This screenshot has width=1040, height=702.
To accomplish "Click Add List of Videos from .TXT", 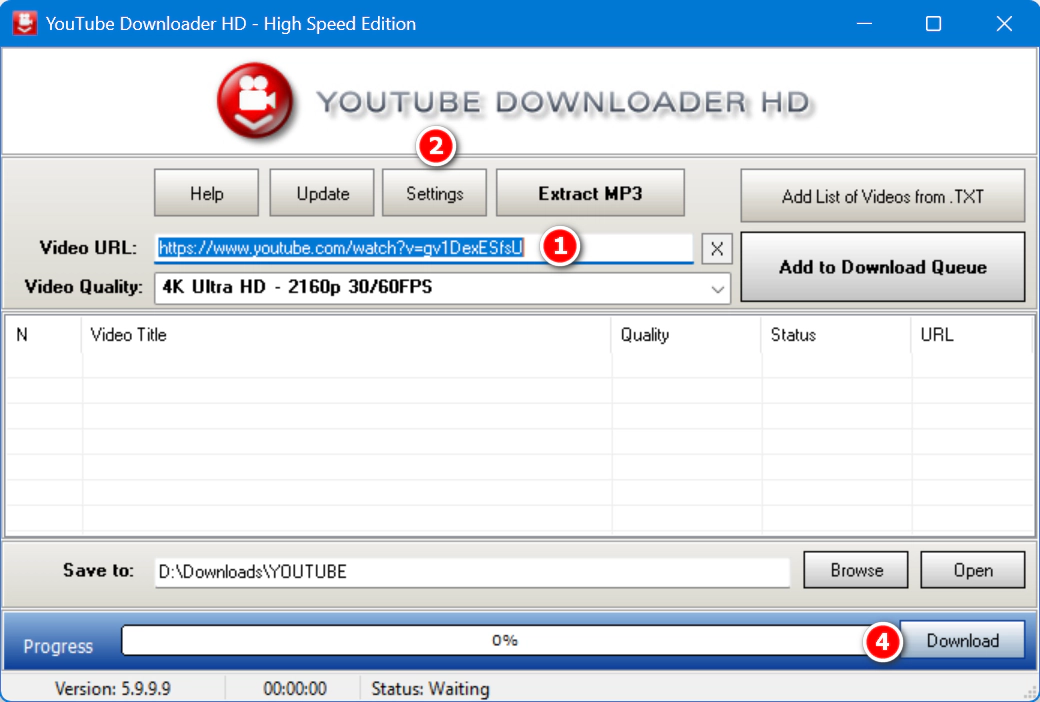I will click(x=882, y=196).
